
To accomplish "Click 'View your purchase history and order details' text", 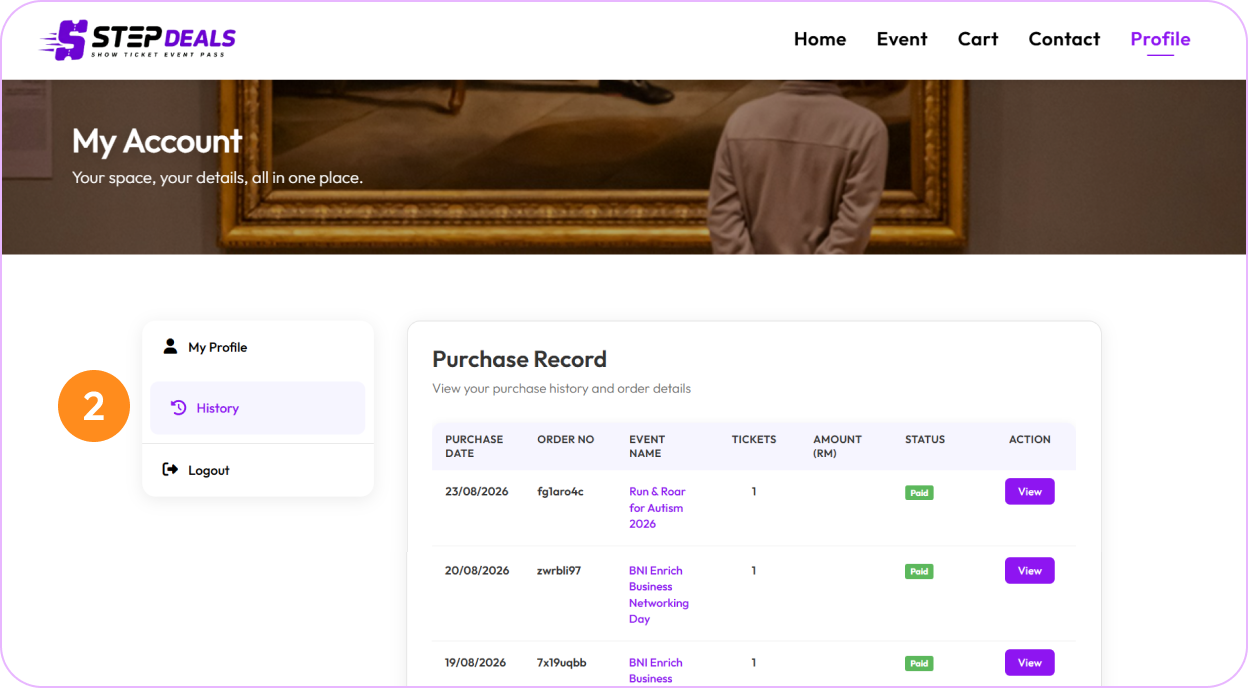I will (x=561, y=388).
